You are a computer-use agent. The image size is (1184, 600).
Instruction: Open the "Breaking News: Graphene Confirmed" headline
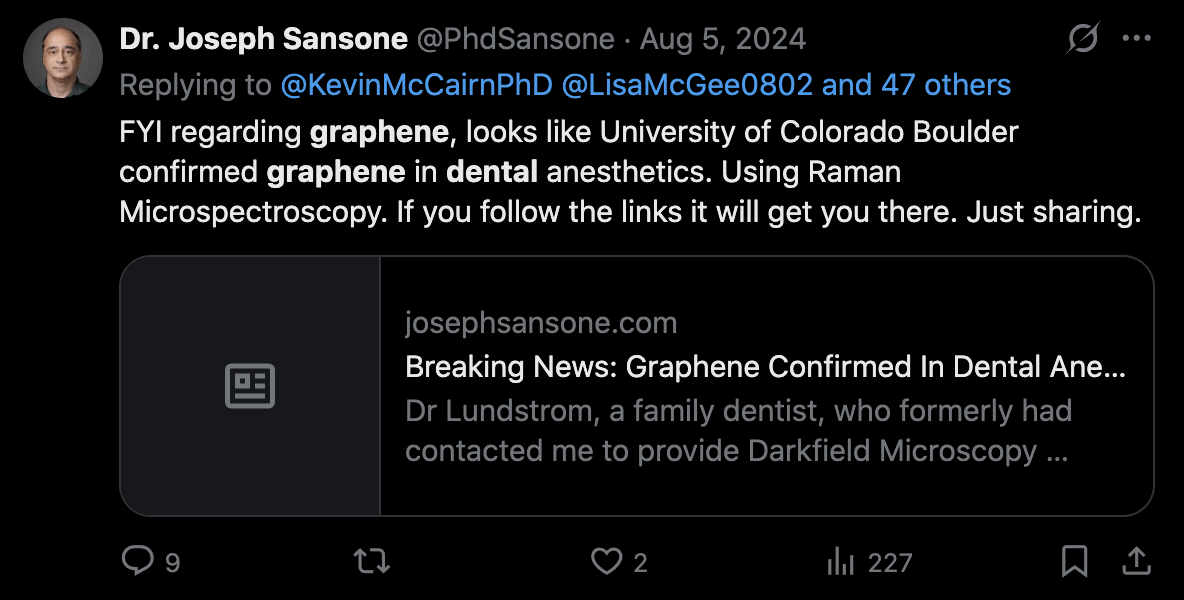(x=765, y=367)
